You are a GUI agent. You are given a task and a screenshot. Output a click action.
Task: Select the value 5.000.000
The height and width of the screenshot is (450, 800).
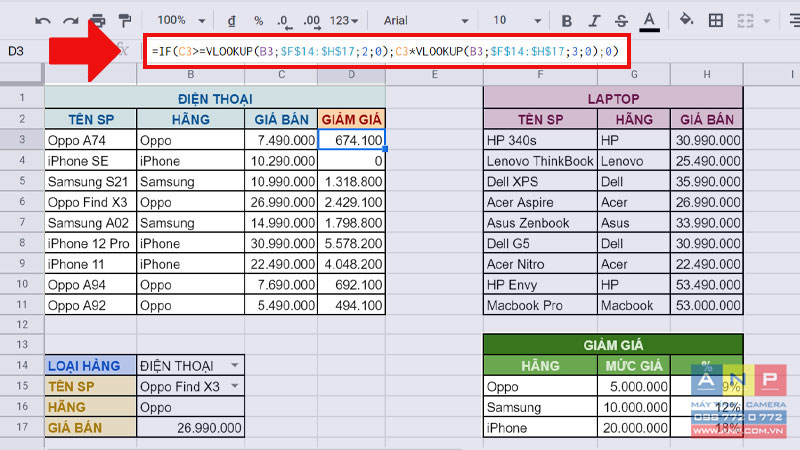(x=634, y=386)
